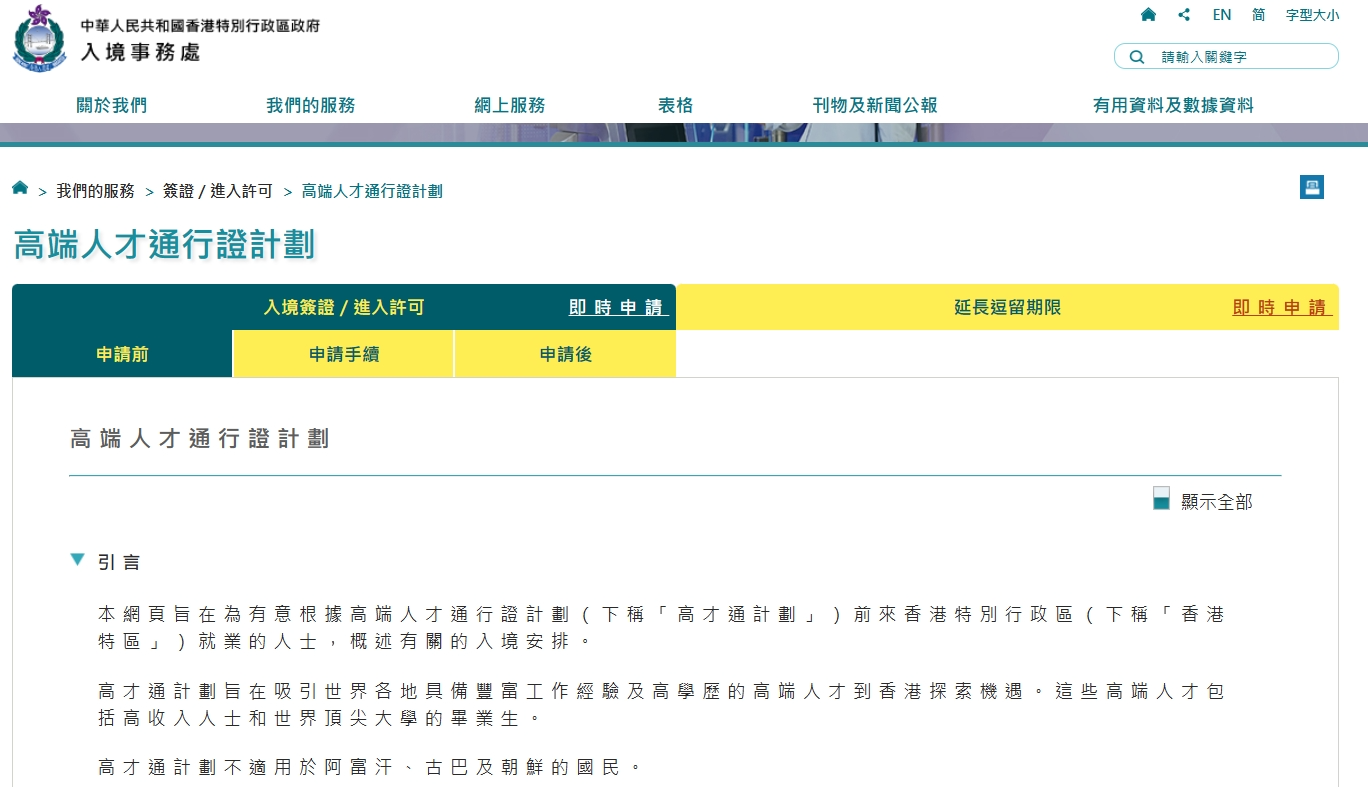
Task: Open 有用資料及數據資料 menu
Action: pos(1173,105)
